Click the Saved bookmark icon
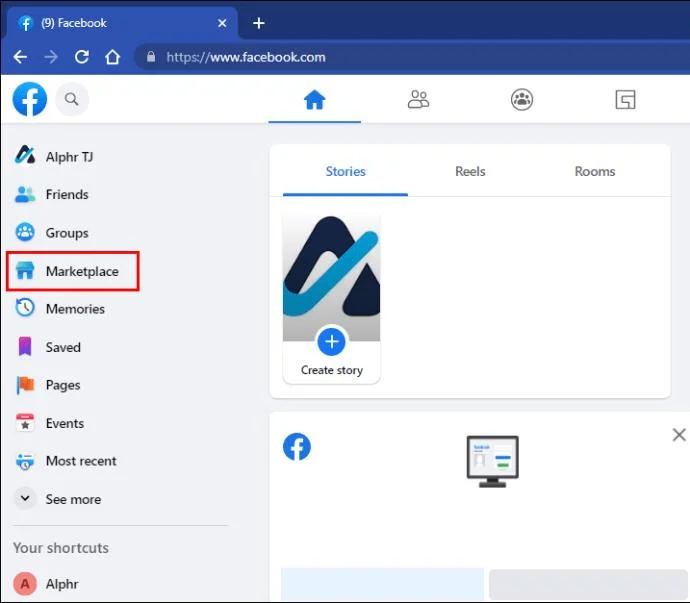Image resolution: width=690 pixels, height=603 pixels. pyautogui.click(x=25, y=346)
